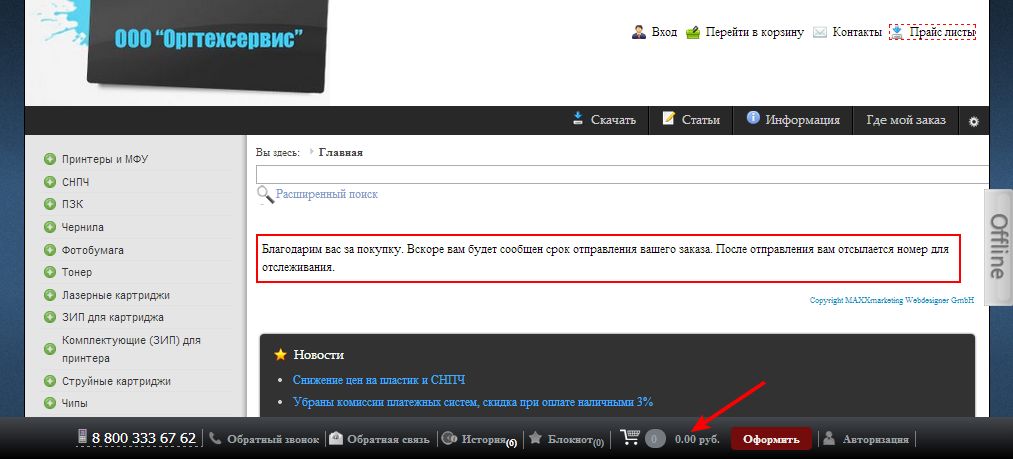Open the Скачать menu item
The height and width of the screenshot is (459, 1013).
tap(604, 120)
